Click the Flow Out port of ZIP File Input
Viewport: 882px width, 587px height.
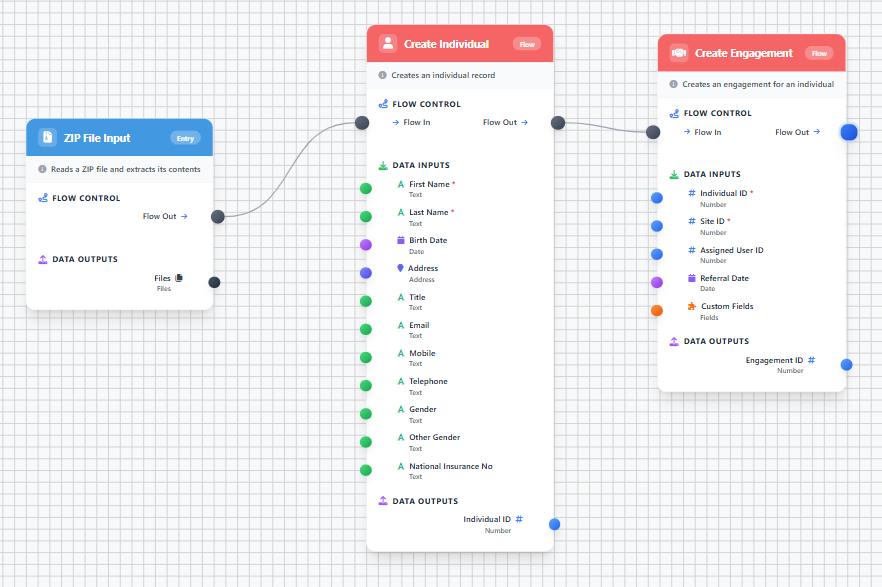pyautogui.click(x=217, y=216)
